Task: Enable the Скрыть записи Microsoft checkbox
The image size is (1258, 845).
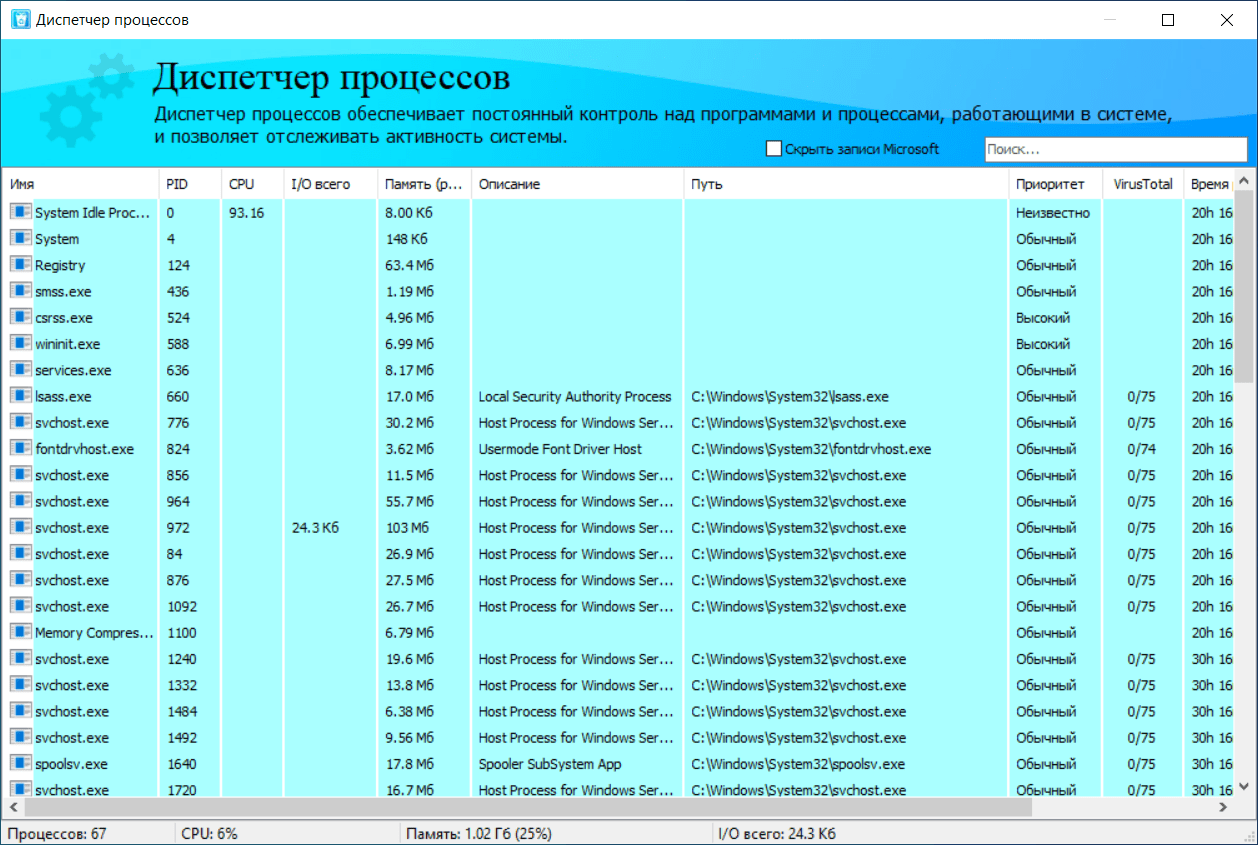Action: coord(773,149)
